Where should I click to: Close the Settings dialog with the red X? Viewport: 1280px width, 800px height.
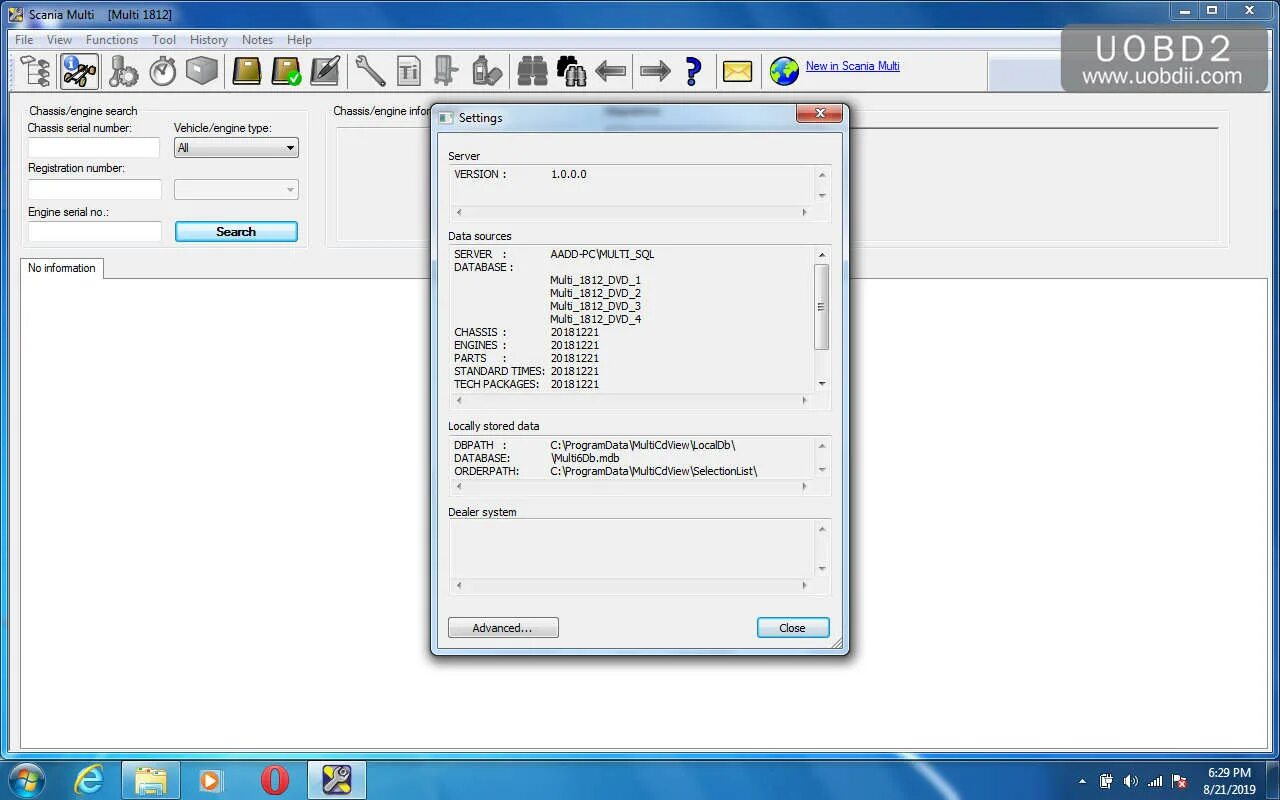coord(819,114)
